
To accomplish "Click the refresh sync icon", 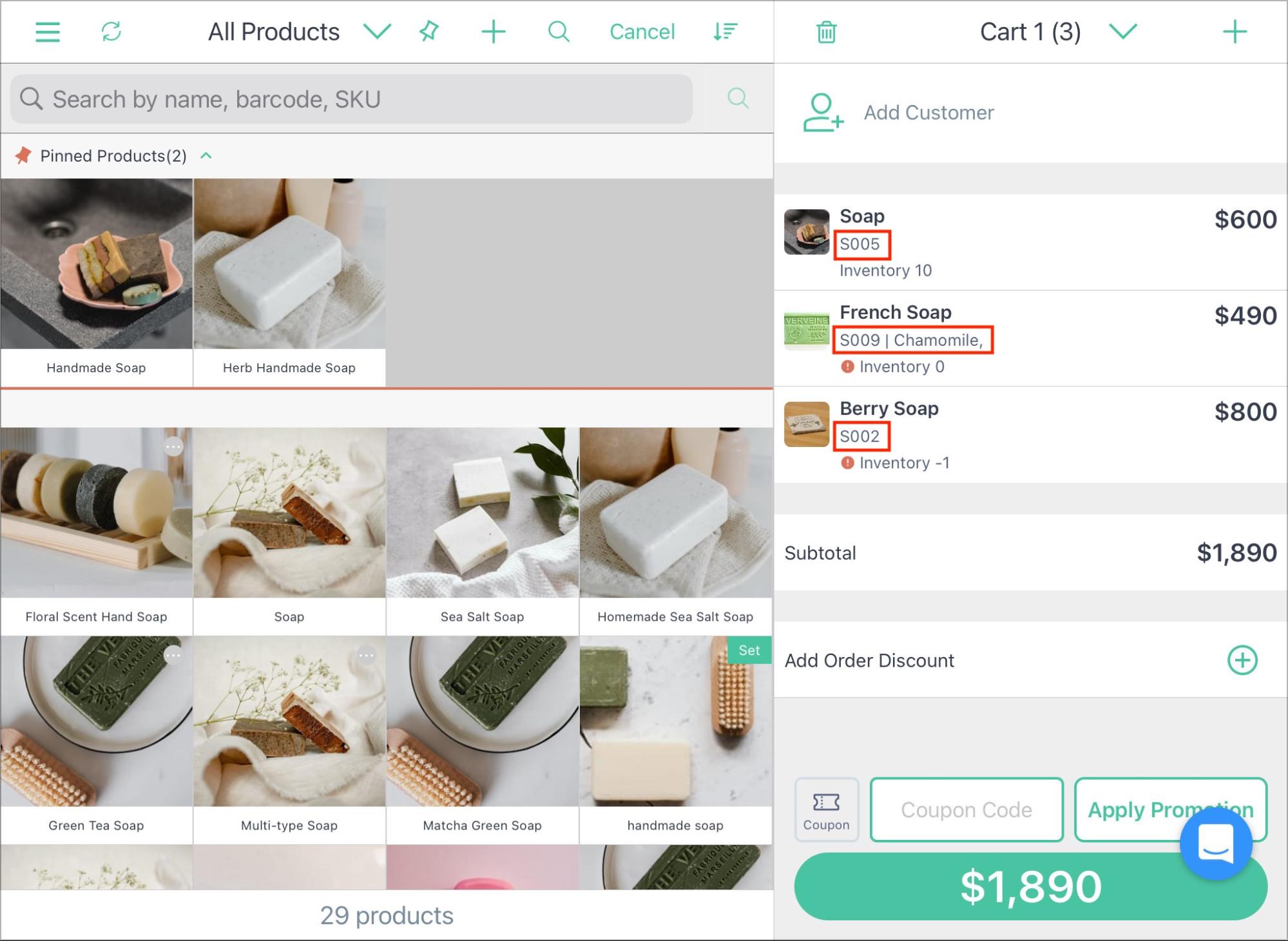I will coord(111,32).
